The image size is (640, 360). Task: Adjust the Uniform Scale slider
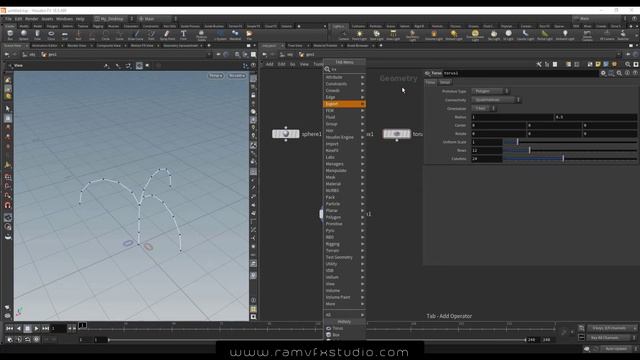click(569, 142)
